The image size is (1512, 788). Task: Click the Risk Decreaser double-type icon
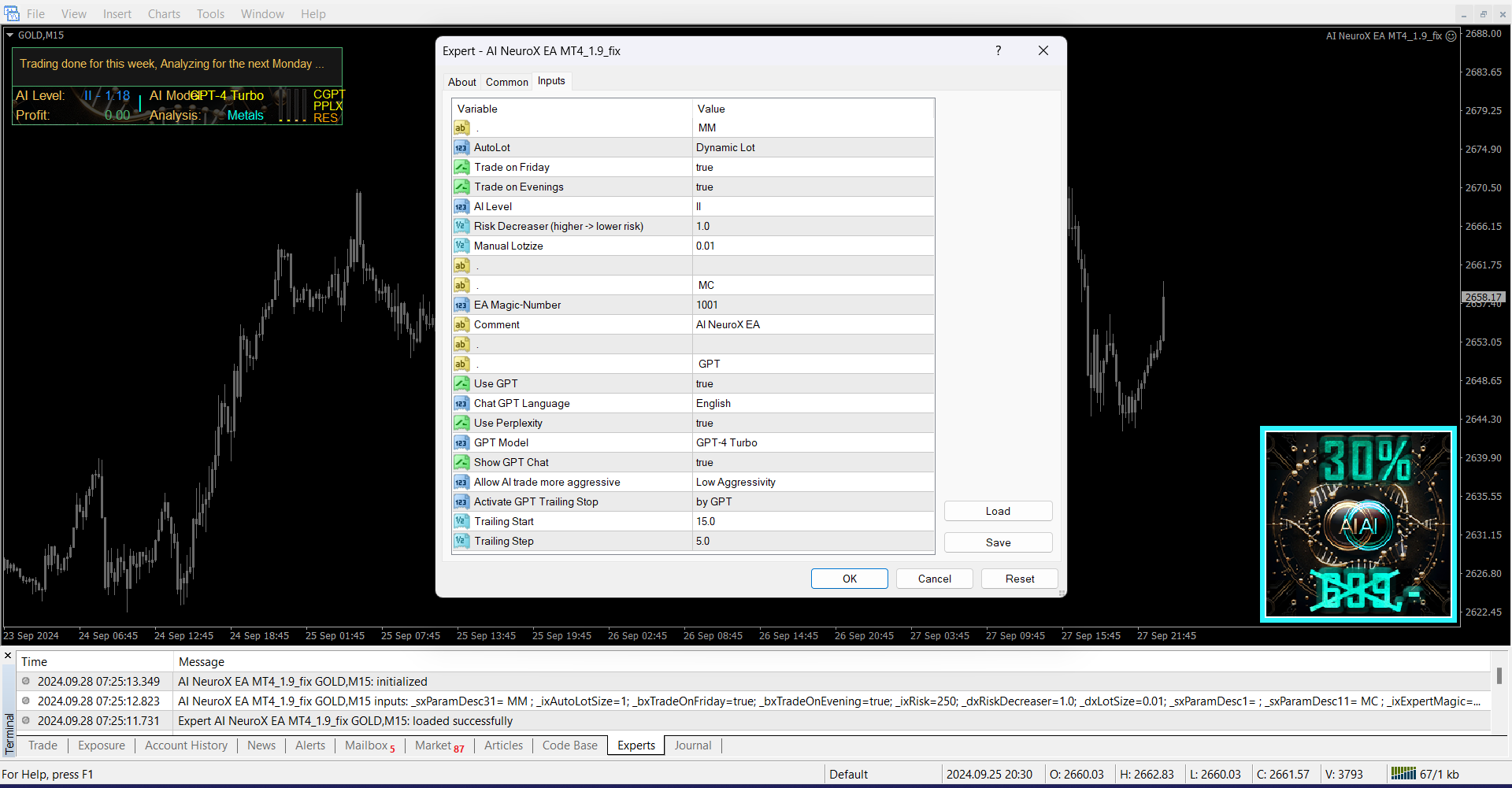tap(461, 226)
